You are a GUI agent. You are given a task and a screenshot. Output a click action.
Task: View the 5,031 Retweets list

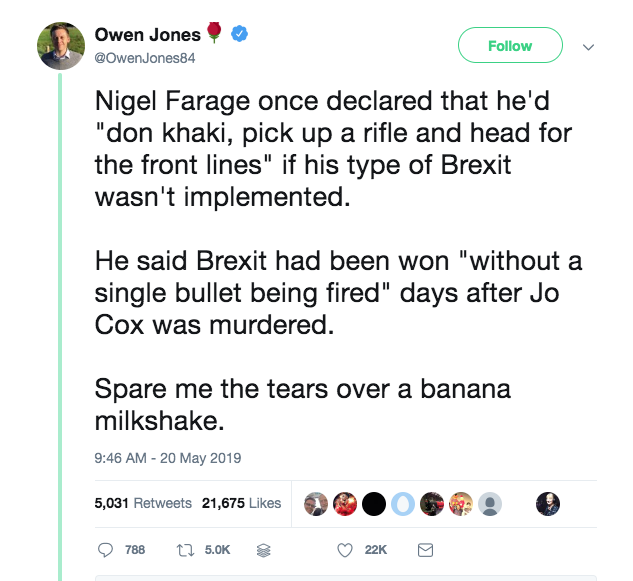click(x=142, y=503)
